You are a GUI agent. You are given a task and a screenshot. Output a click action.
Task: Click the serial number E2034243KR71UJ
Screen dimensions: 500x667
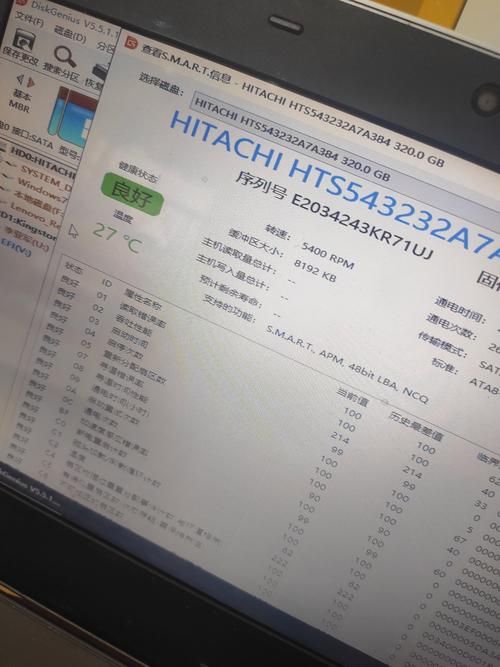pyautogui.click(x=361, y=228)
